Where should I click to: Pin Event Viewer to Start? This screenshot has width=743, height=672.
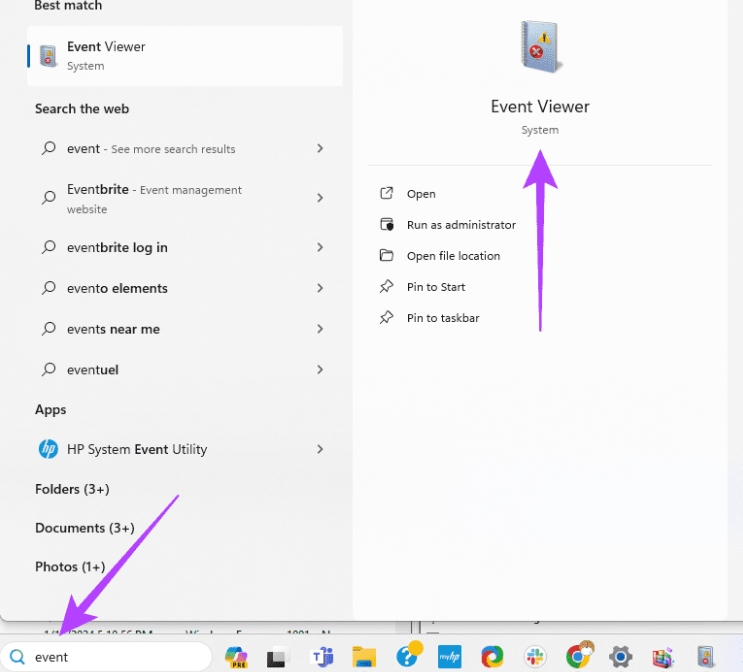[x=435, y=287]
